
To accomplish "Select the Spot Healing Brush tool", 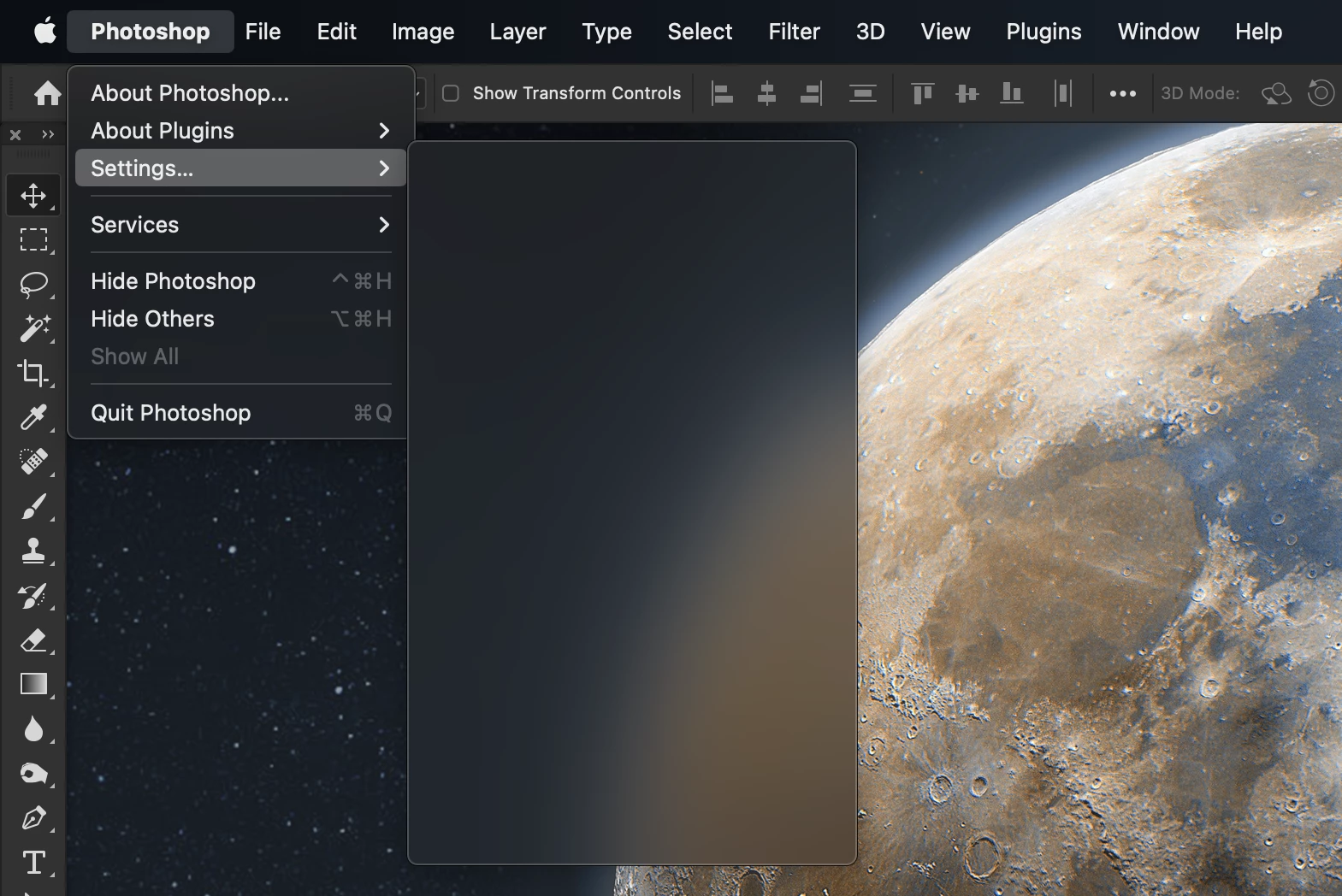I will point(33,462).
